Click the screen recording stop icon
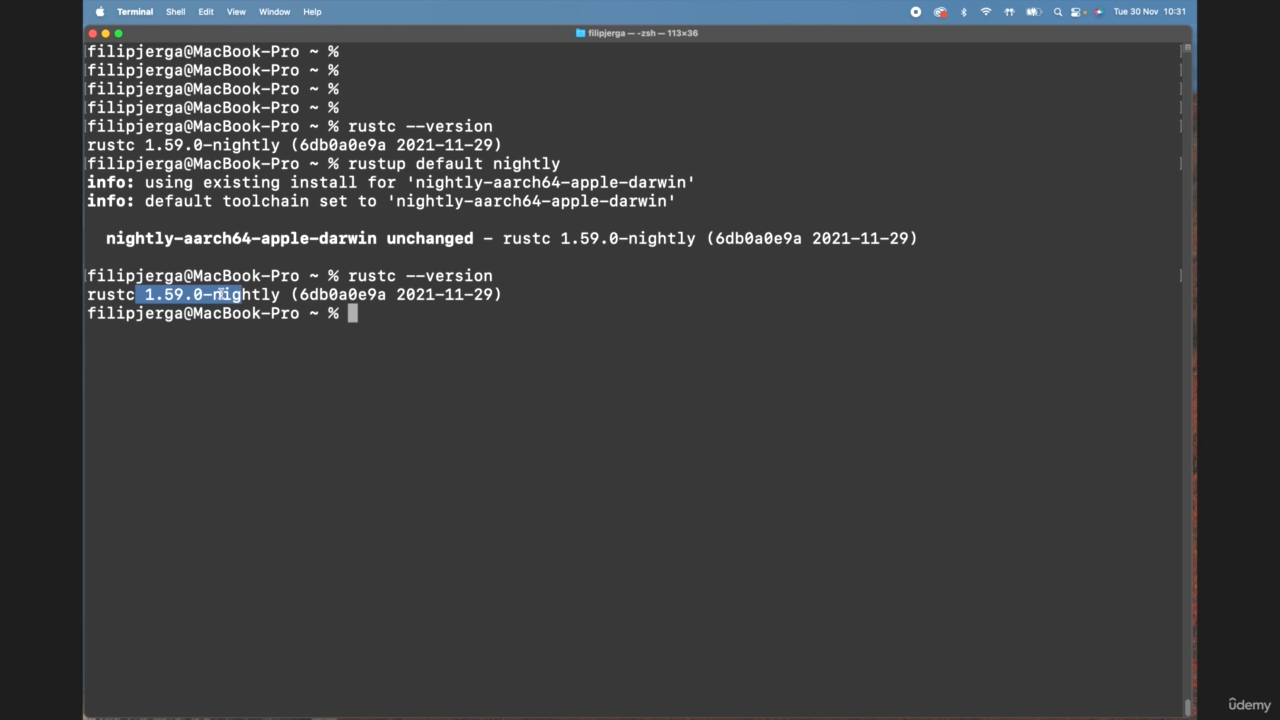 click(915, 12)
